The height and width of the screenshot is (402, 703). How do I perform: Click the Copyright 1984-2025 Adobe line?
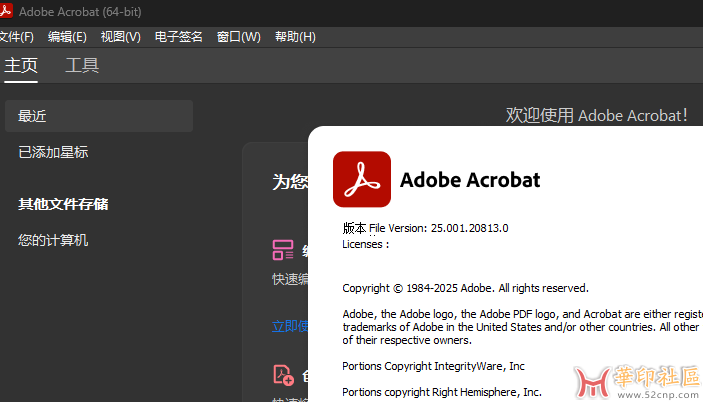point(465,288)
